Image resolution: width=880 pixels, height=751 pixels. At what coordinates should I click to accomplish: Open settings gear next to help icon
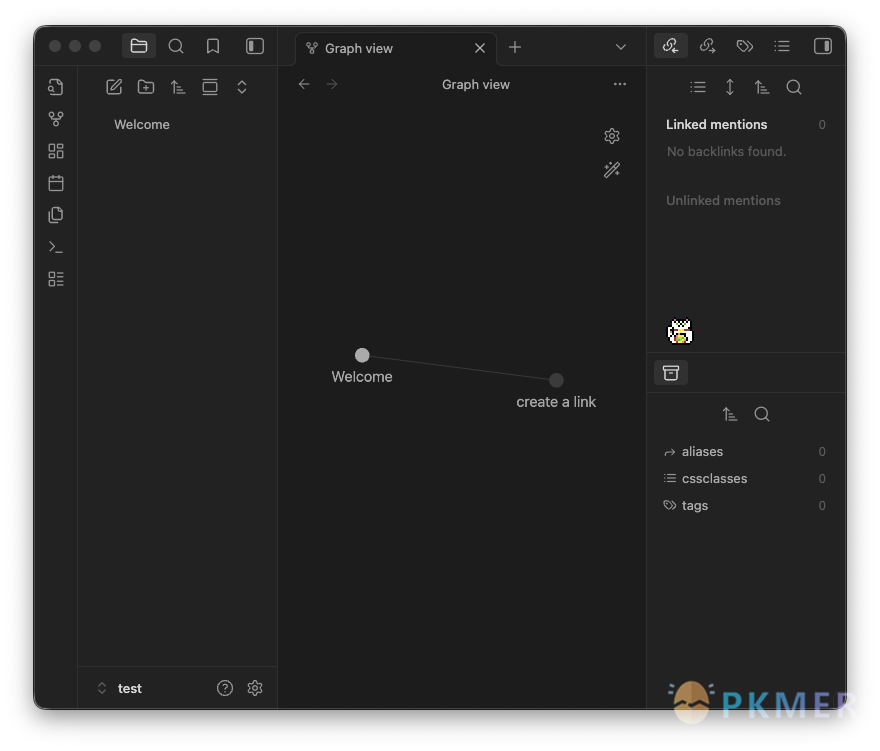[x=255, y=688]
